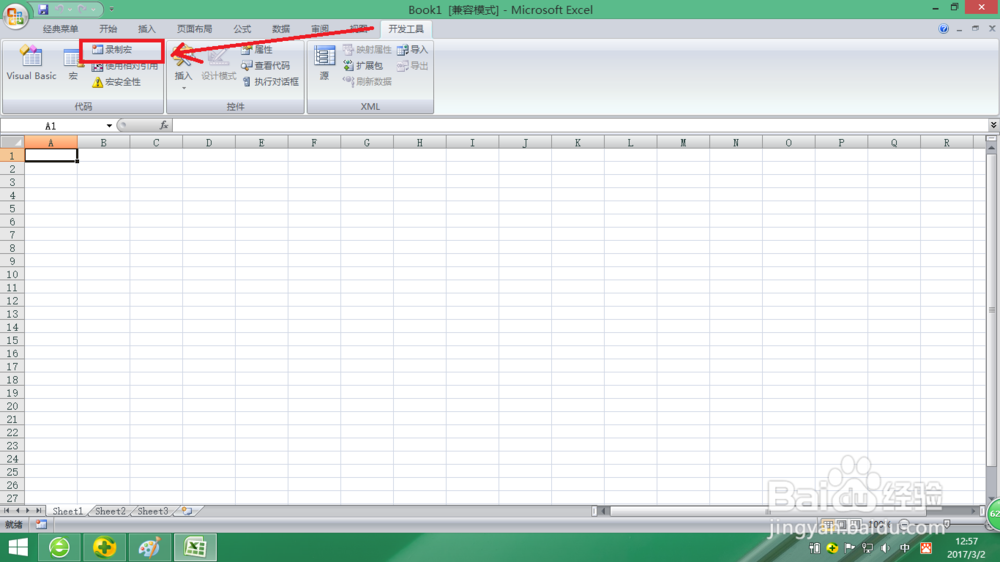The height and width of the screenshot is (562, 1000).
Task: Select the Sheet2 worksheet tab
Action: 110,511
